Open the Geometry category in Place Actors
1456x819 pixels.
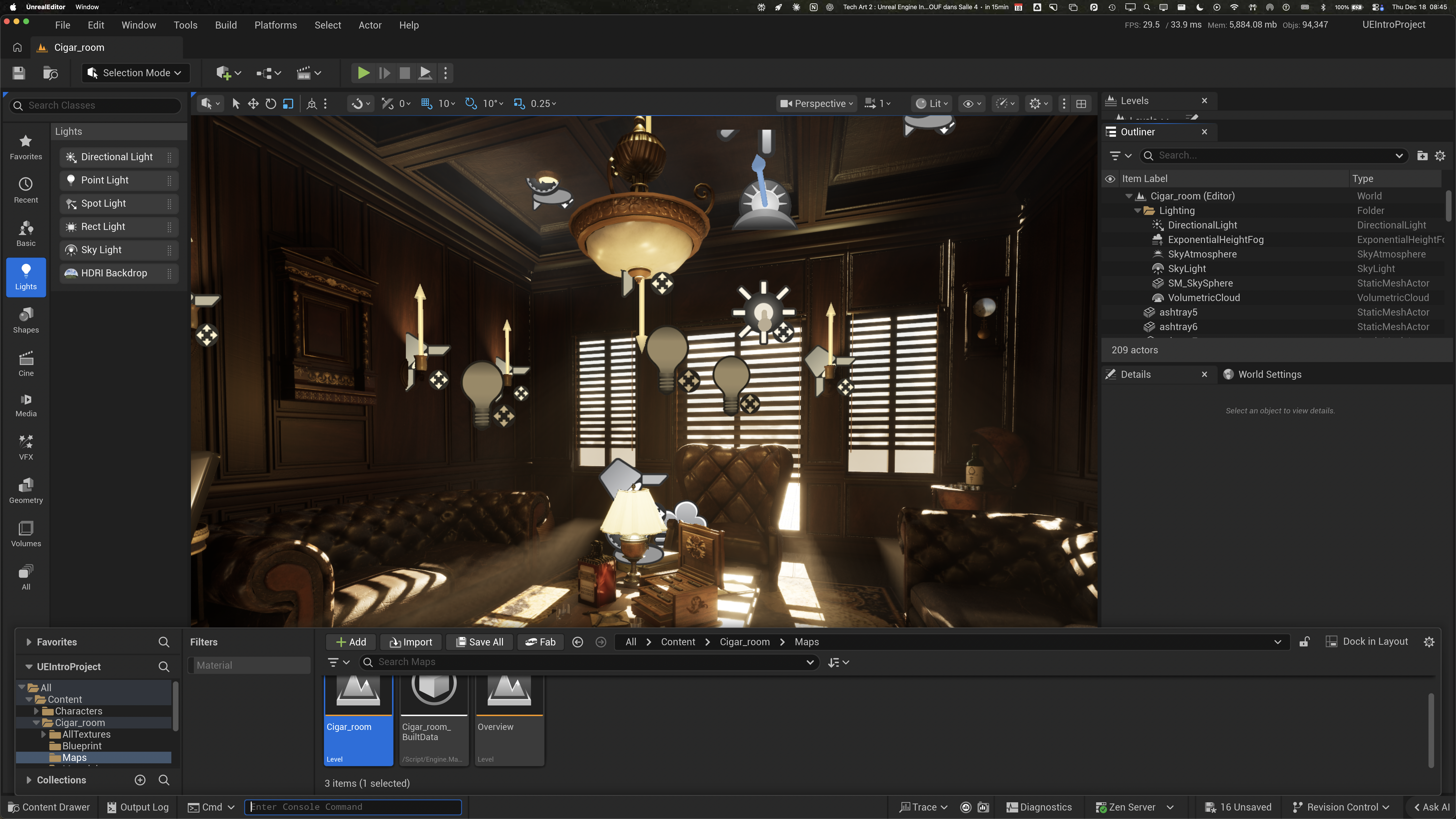click(26, 491)
